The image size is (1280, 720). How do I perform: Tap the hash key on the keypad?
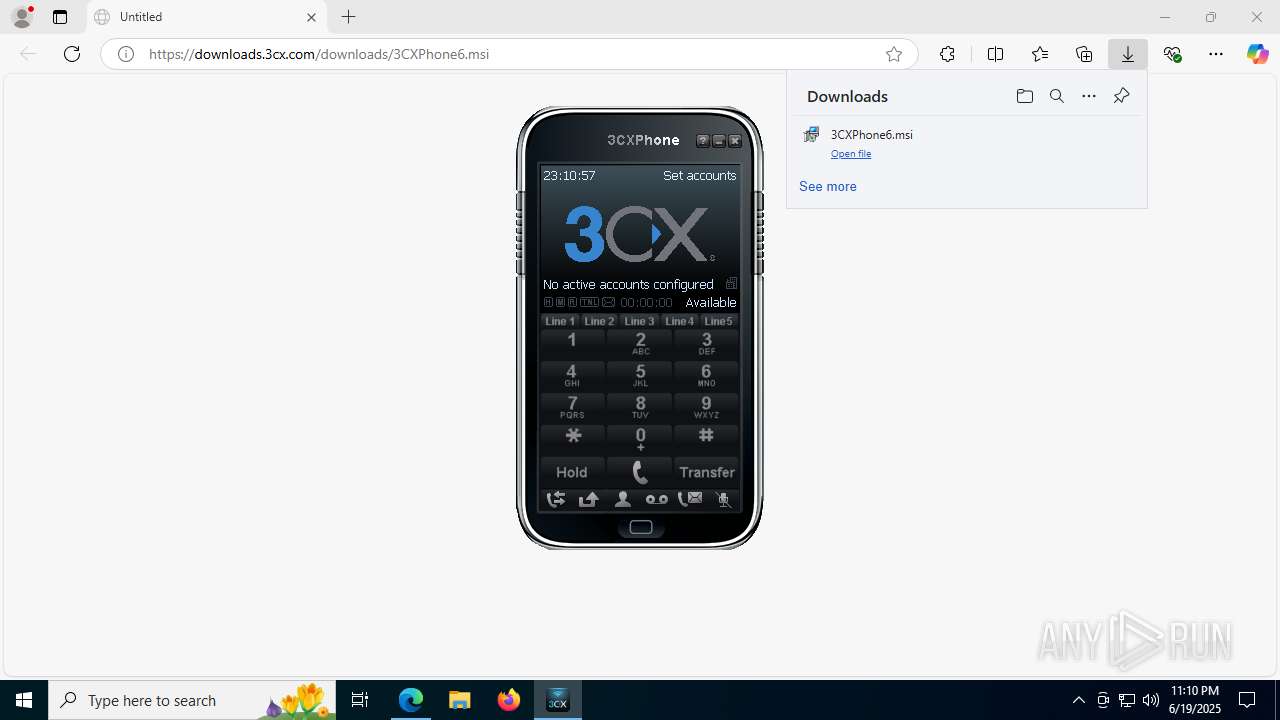706,439
